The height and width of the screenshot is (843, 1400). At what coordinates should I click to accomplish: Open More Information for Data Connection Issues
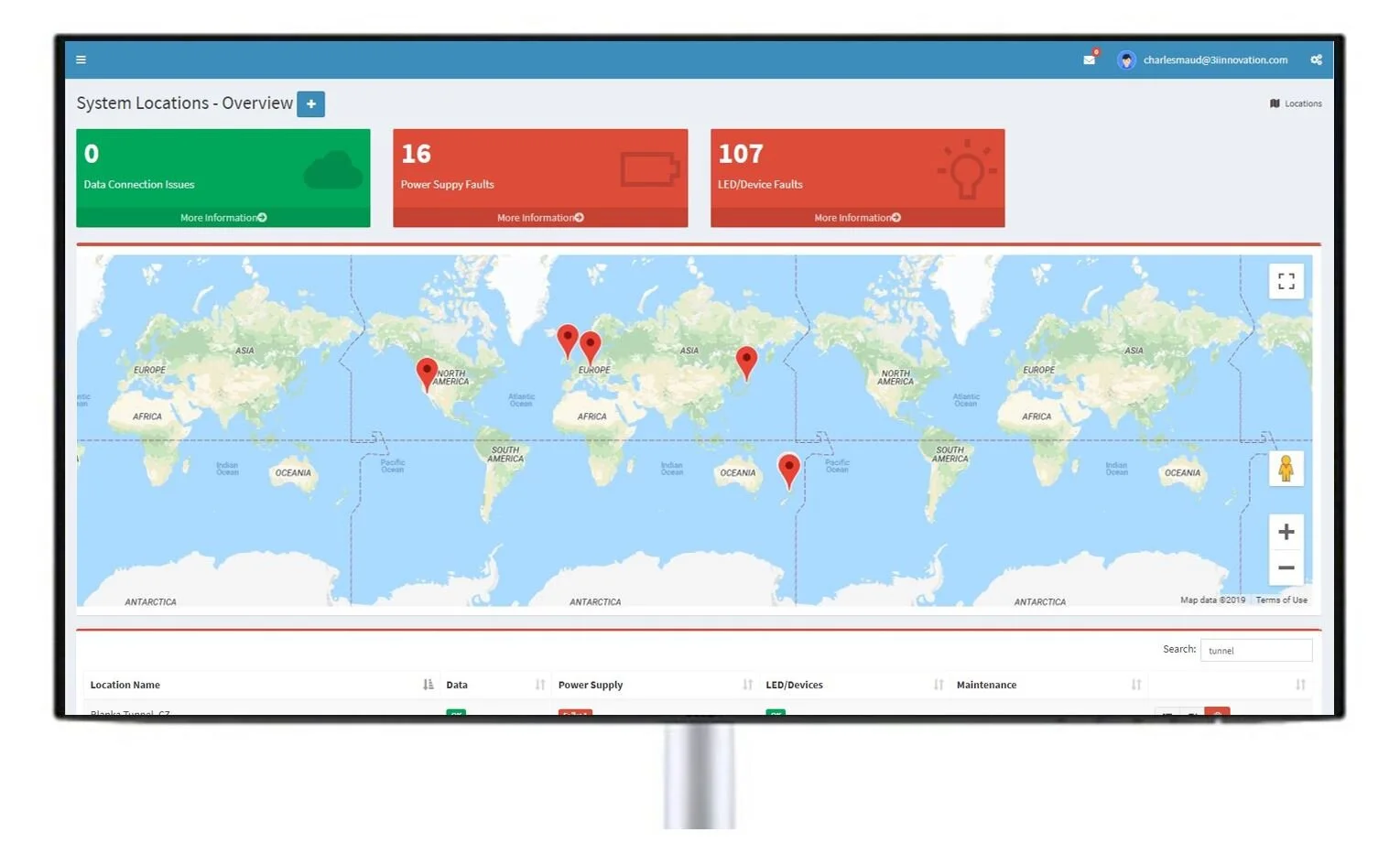click(x=223, y=218)
